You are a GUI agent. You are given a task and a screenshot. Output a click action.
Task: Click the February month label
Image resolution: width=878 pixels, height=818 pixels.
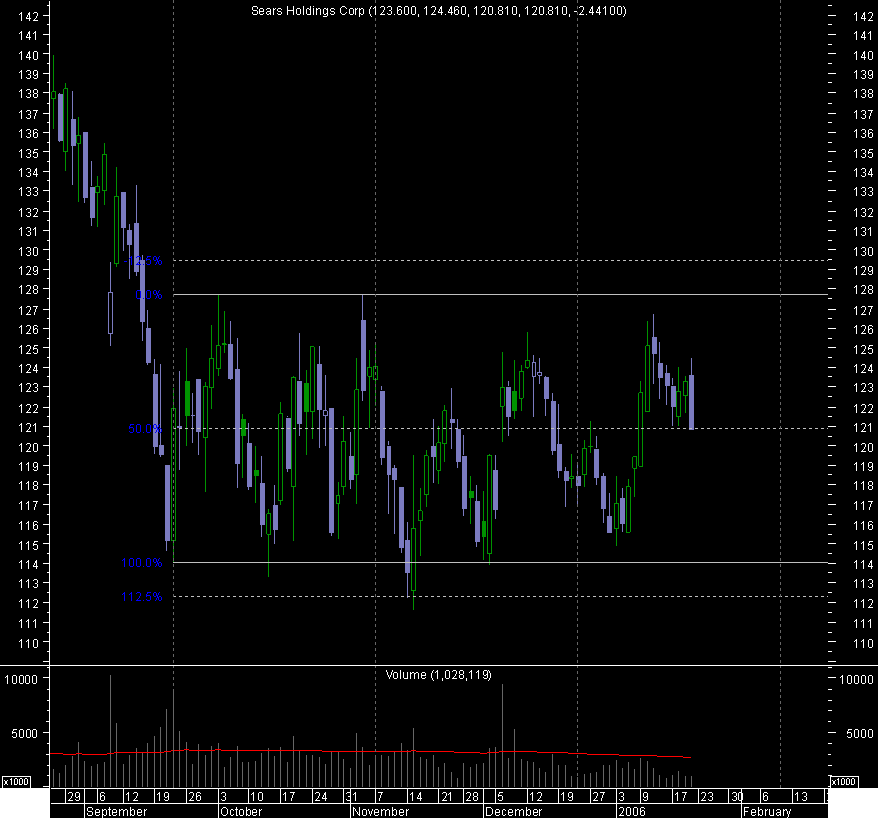767,811
